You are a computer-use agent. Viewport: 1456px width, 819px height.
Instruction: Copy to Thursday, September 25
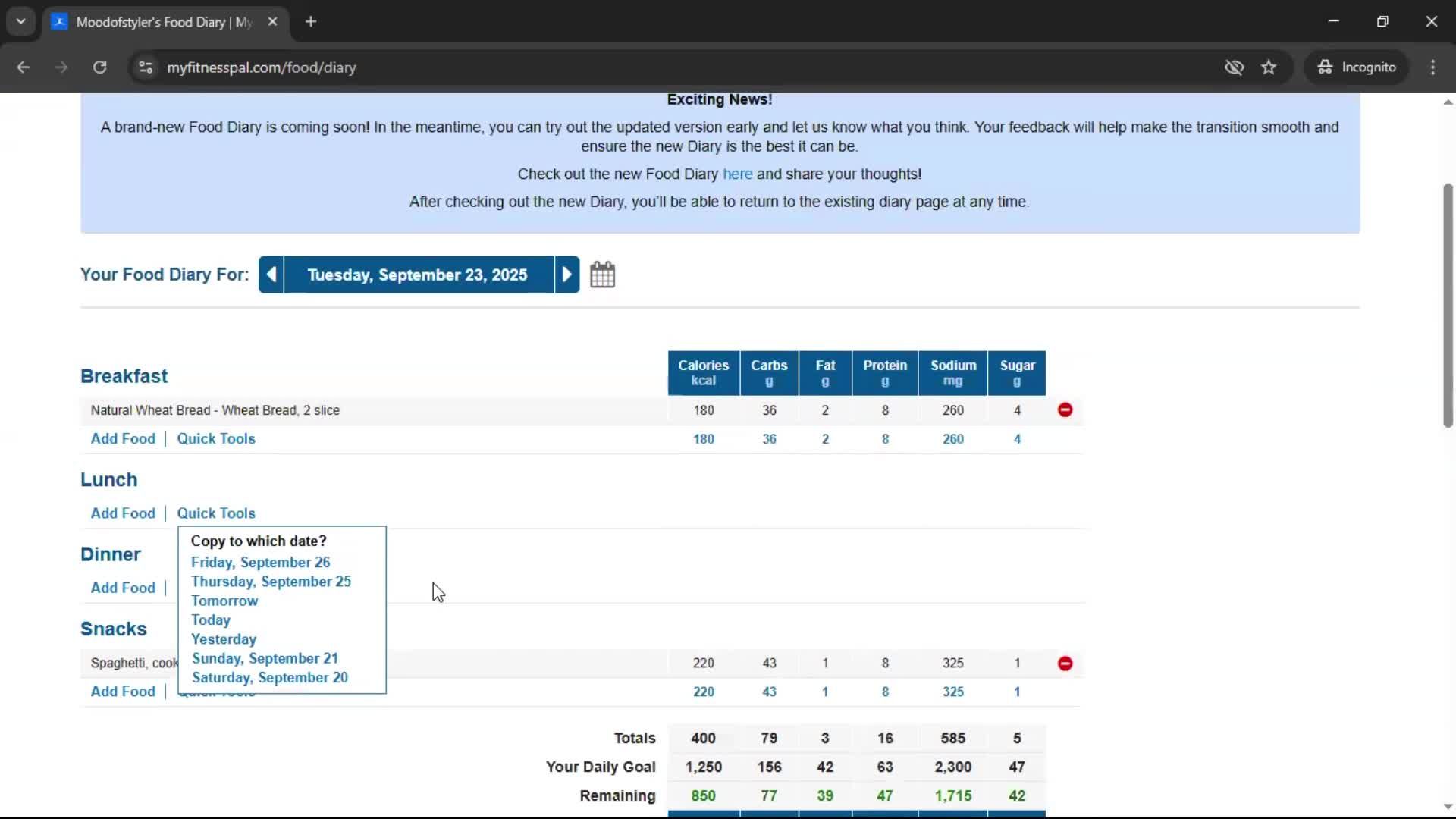pyautogui.click(x=271, y=582)
